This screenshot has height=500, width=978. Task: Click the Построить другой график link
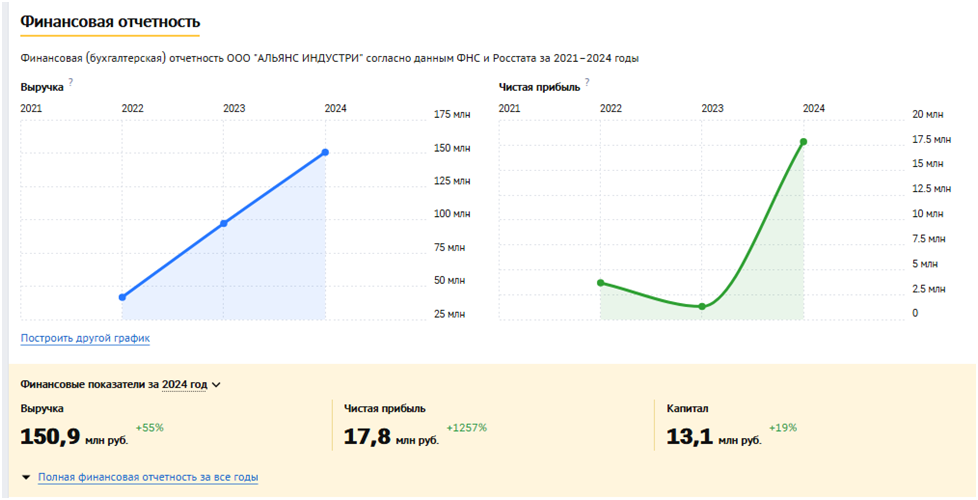pos(85,338)
